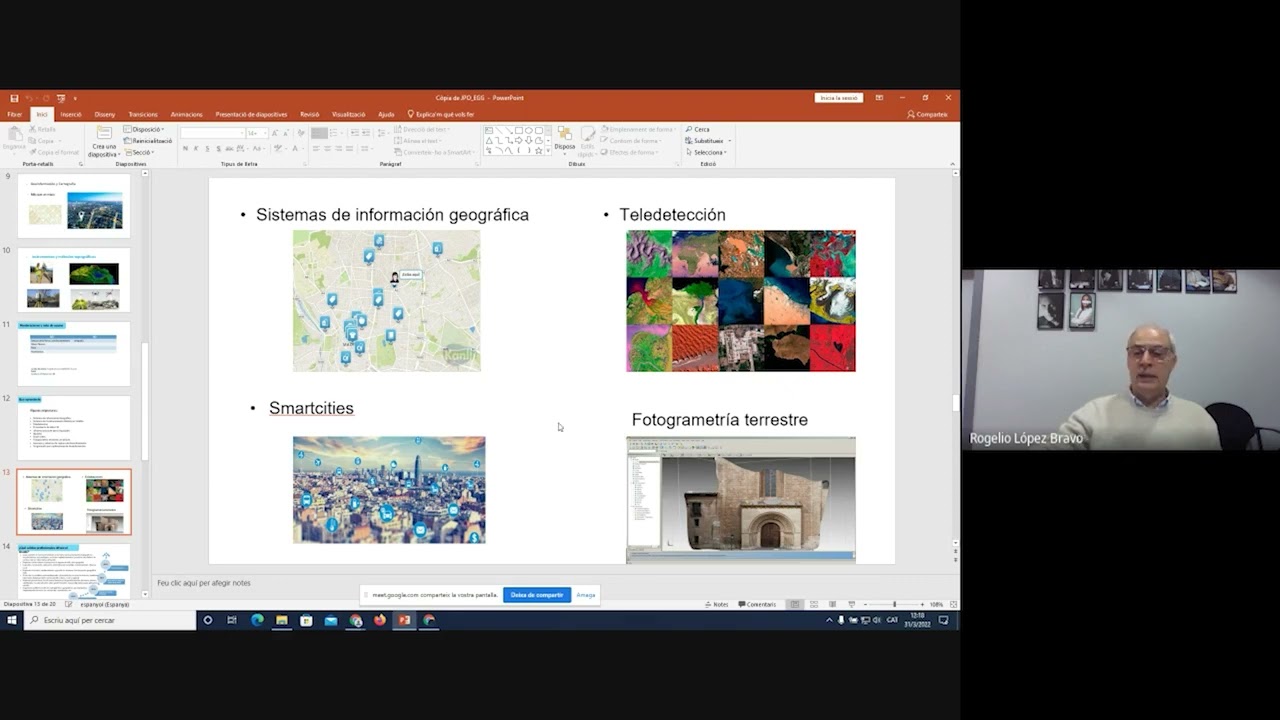This screenshot has width=1280, height=720.
Task: Select the rectangle shape in the shapes gallery
Action: (518, 130)
